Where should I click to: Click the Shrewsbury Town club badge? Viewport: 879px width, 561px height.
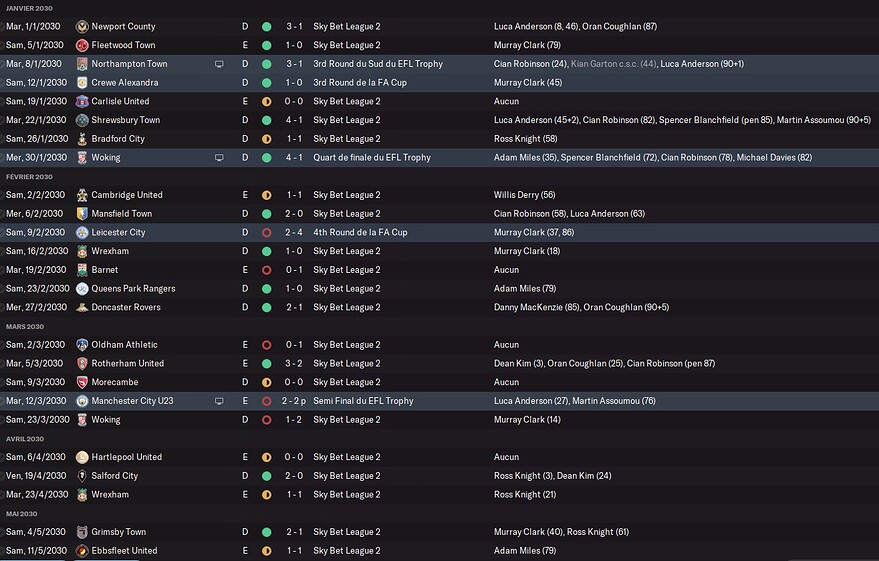[x=82, y=120]
